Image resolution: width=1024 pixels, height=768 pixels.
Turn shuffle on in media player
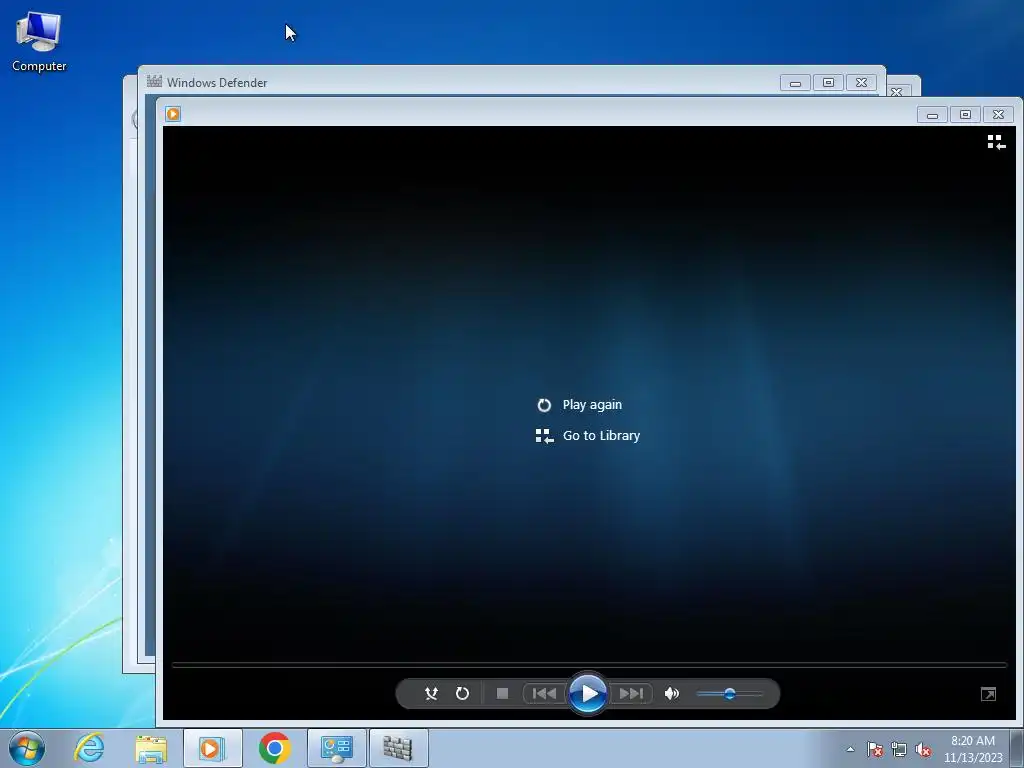pos(431,694)
